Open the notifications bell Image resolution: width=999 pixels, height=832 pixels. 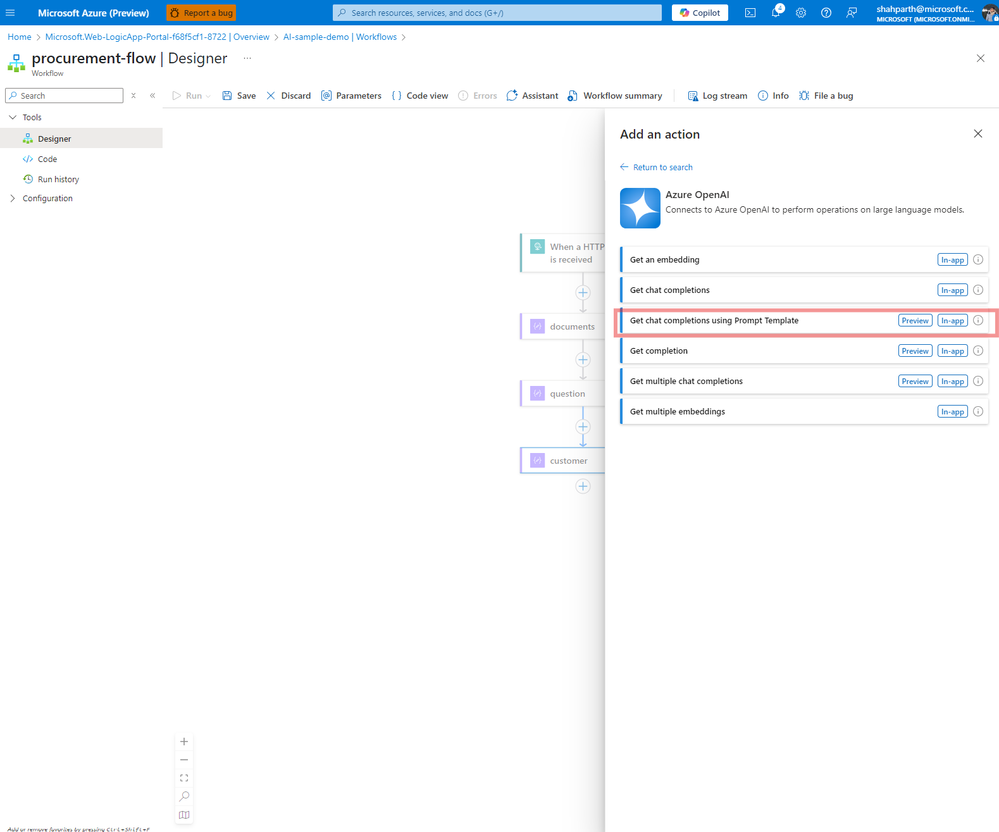776,13
